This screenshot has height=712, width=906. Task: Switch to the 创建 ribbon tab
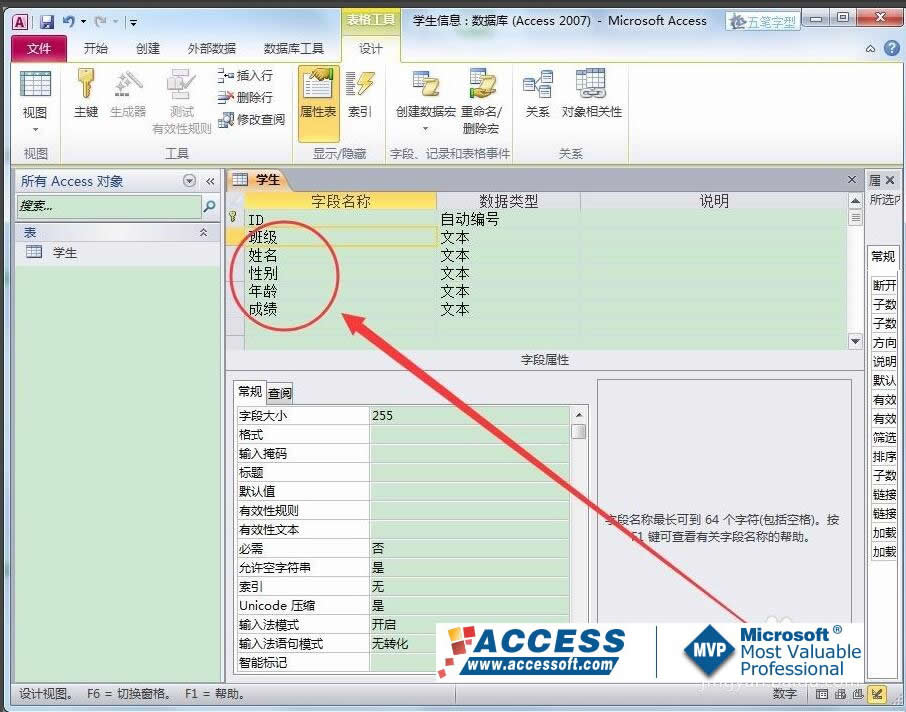(x=147, y=49)
